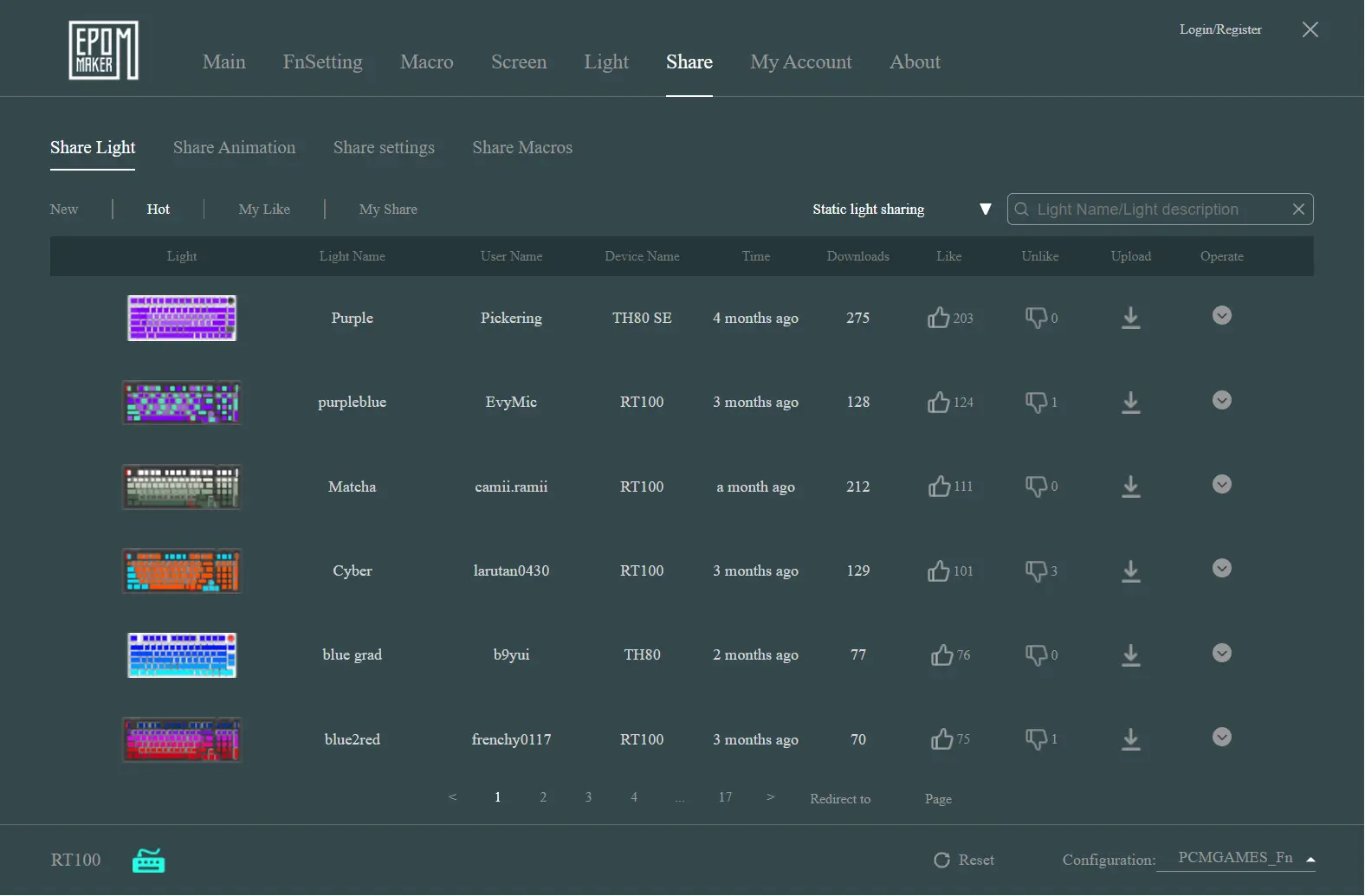Click the Redirect to page number field

pyautogui.click(x=897, y=798)
